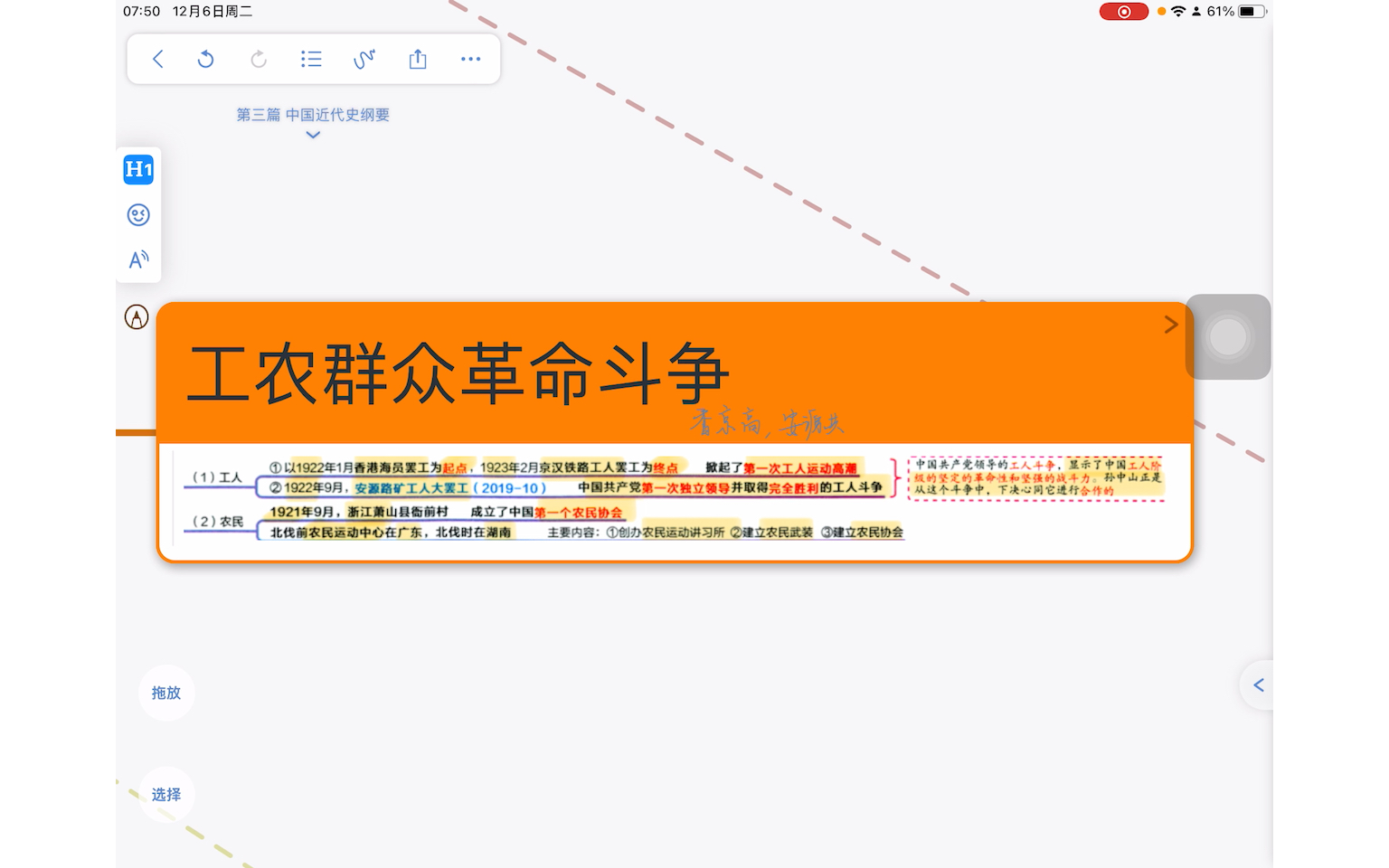Tap the 选择 select button

(x=166, y=795)
